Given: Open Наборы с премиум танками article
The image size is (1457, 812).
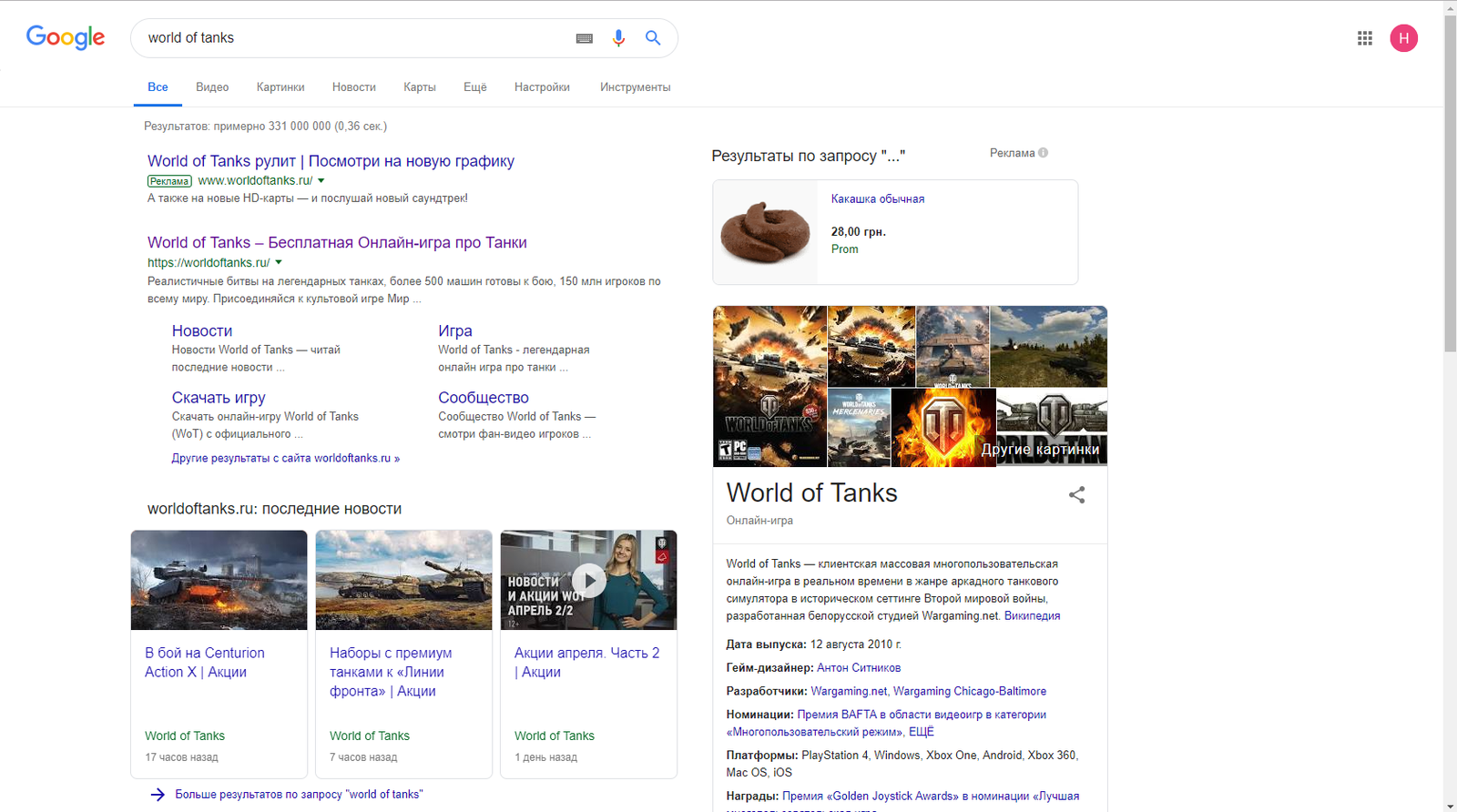Looking at the screenshot, I should pyautogui.click(x=391, y=672).
